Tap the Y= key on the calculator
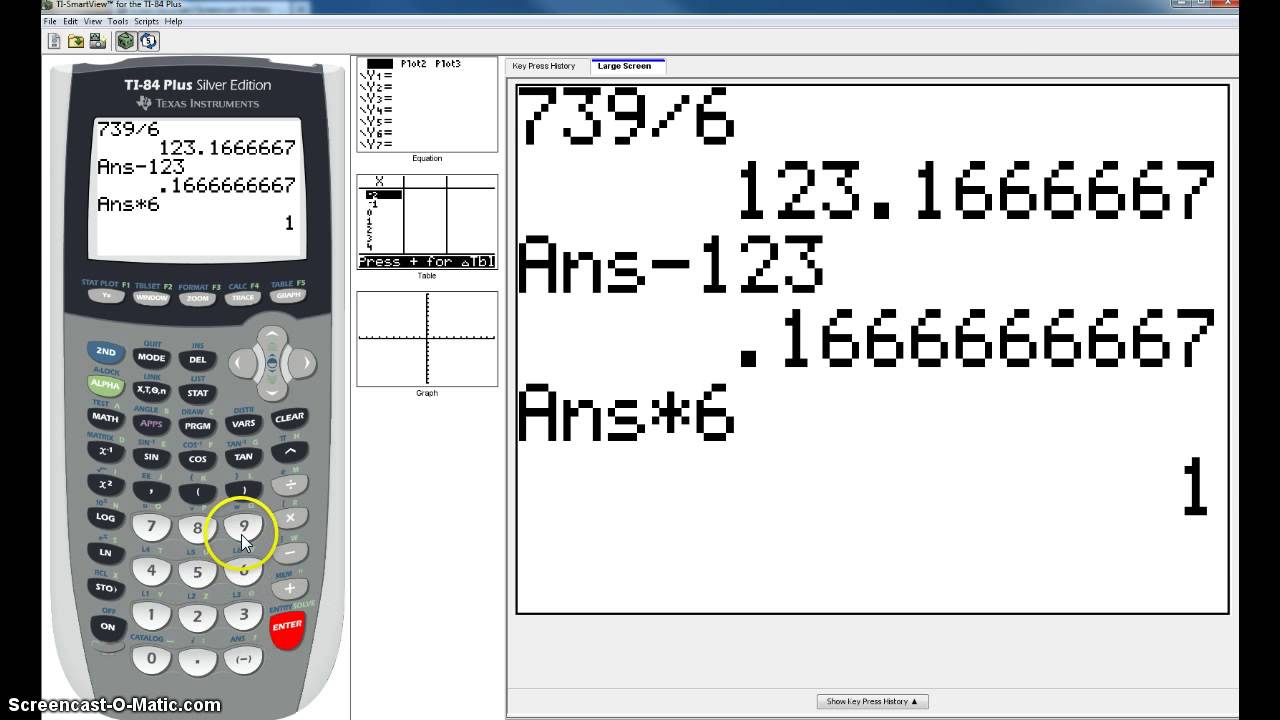 (106, 296)
